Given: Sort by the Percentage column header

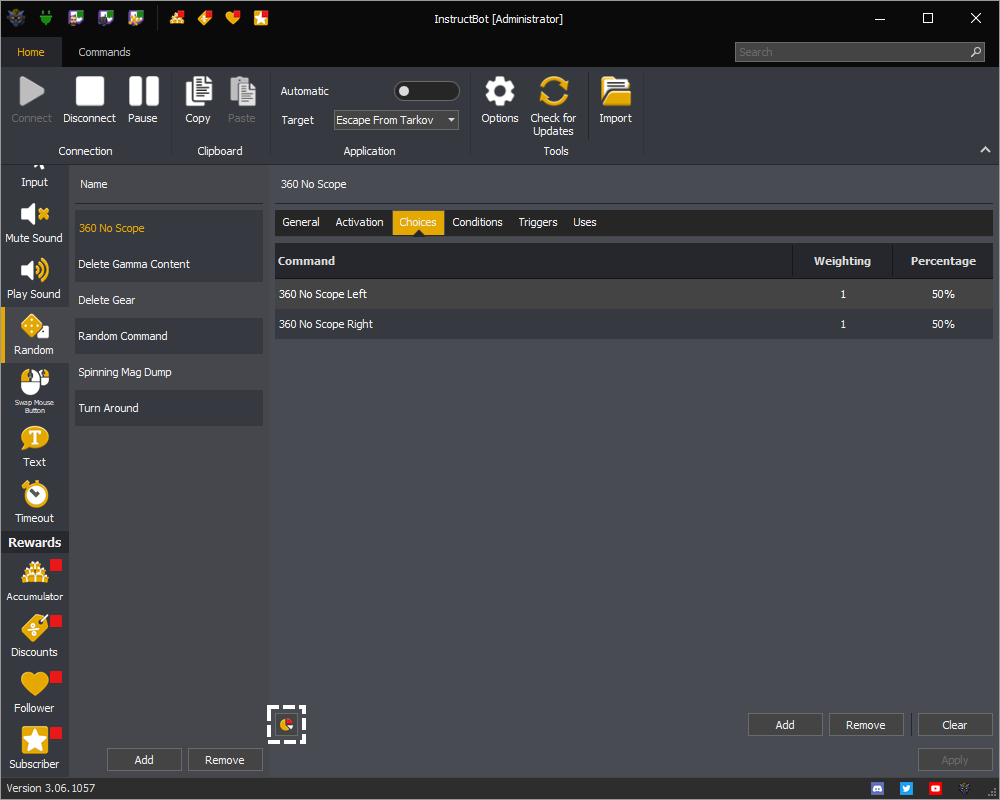Looking at the screenshot, I should click(x=943, y=261).
